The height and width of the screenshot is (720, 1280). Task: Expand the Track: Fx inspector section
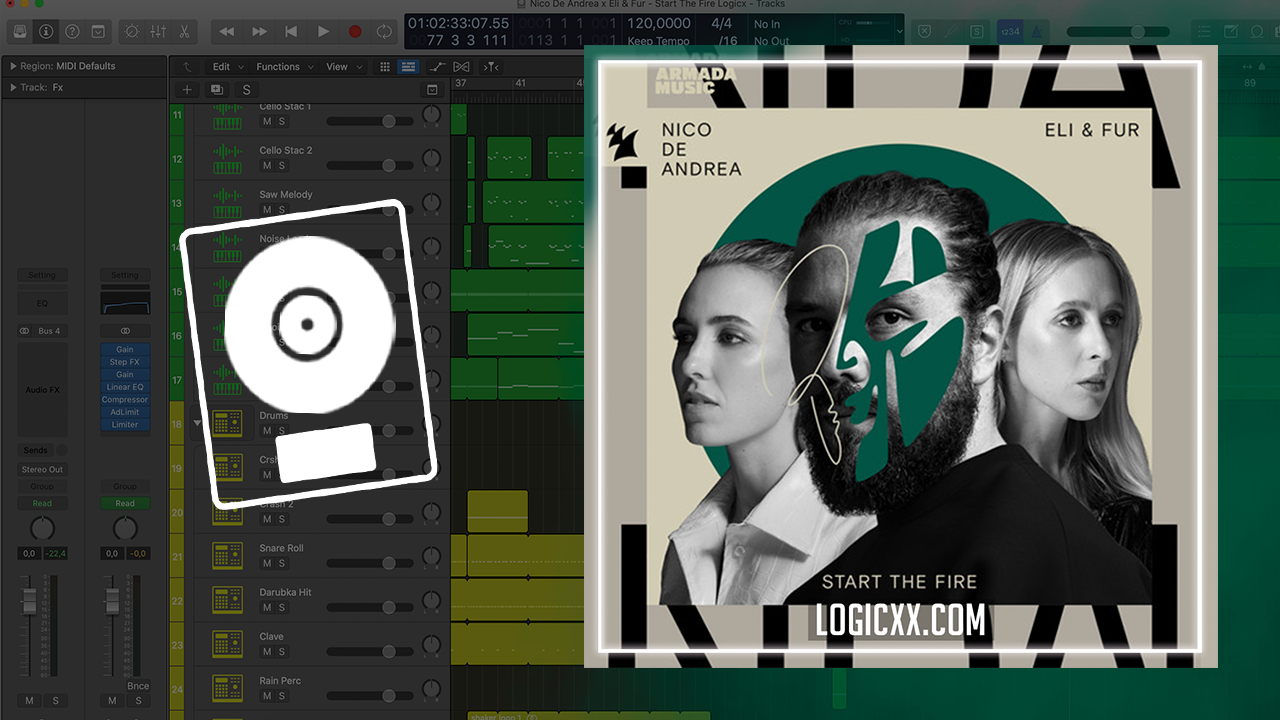tap(13, 88)
